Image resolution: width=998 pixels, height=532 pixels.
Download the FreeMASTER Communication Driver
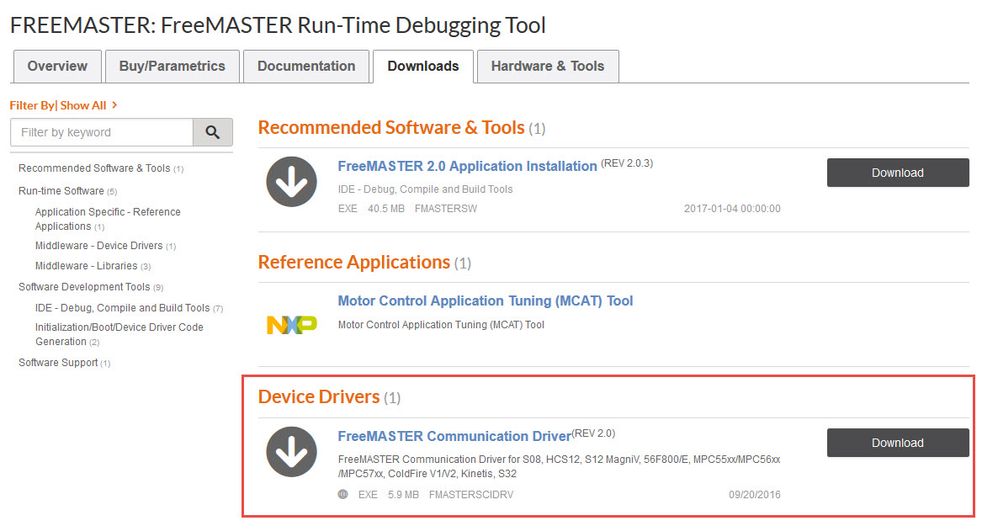pyautogui.click(x=897, y=443)
